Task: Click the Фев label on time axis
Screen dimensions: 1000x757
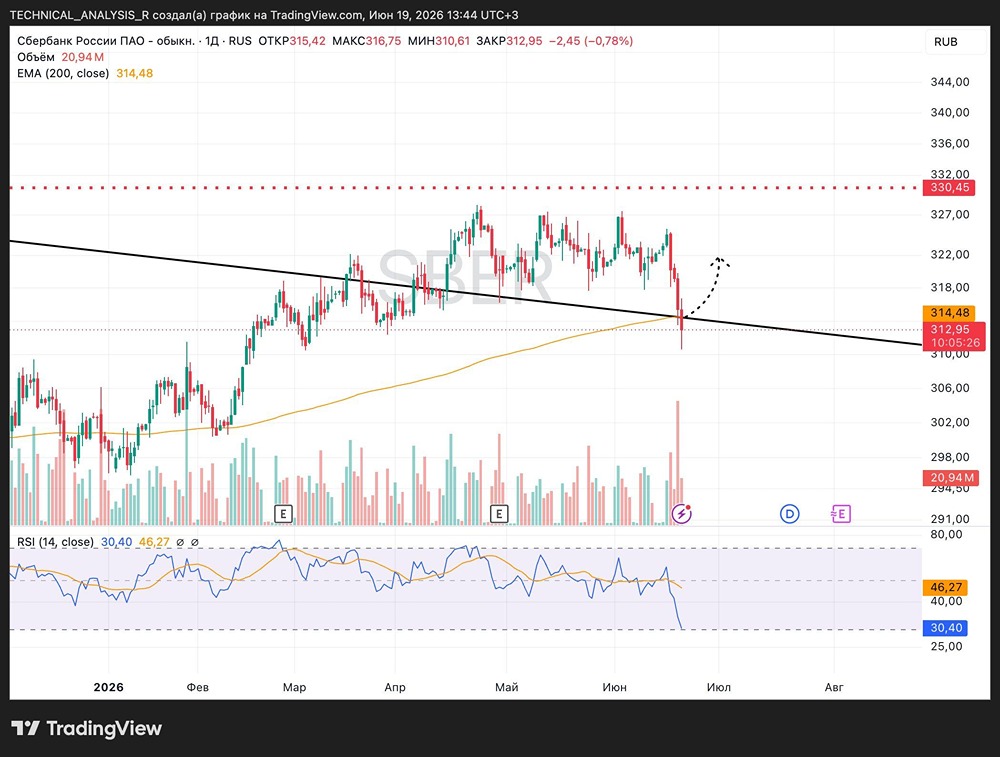Action: 198,687
